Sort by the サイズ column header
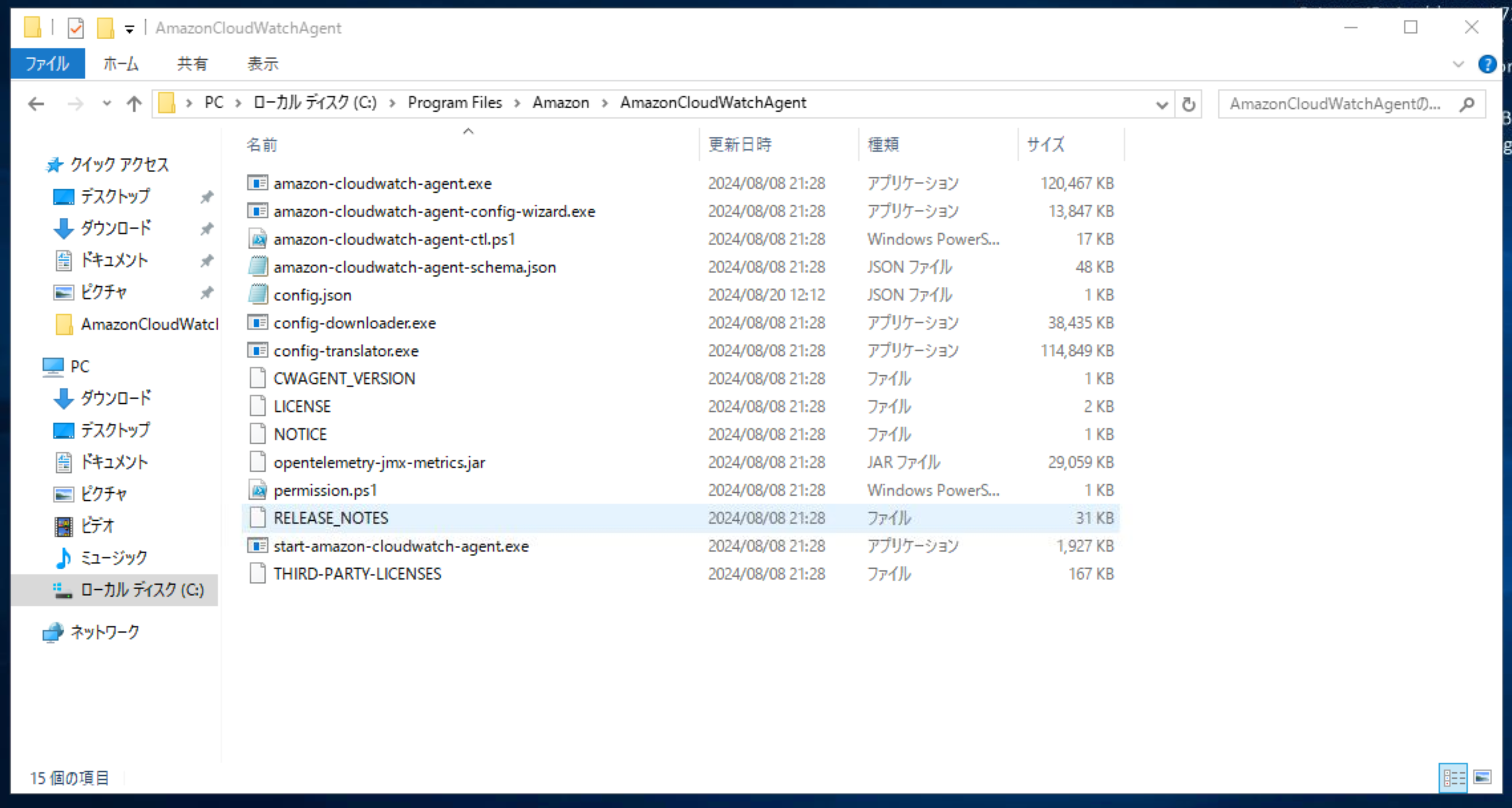The image size is (1512, 808). (1045, 145)
